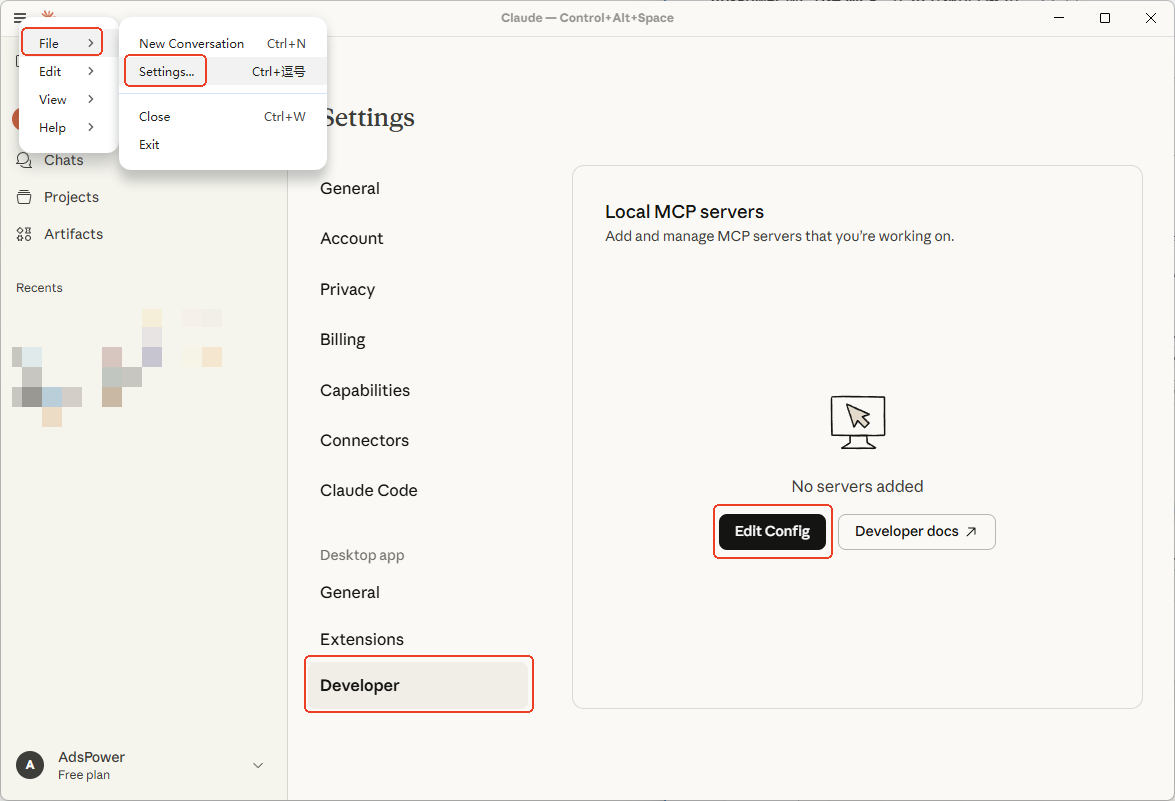Go to Claude Code settings
The width and height of the screenshot is (1175, 801).
(369, 490)
